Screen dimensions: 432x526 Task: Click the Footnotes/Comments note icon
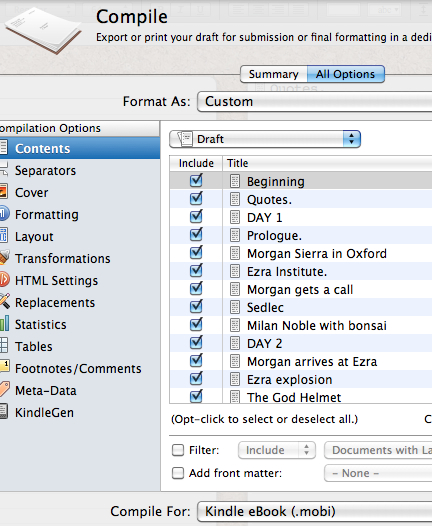click(x=5, y=367)
